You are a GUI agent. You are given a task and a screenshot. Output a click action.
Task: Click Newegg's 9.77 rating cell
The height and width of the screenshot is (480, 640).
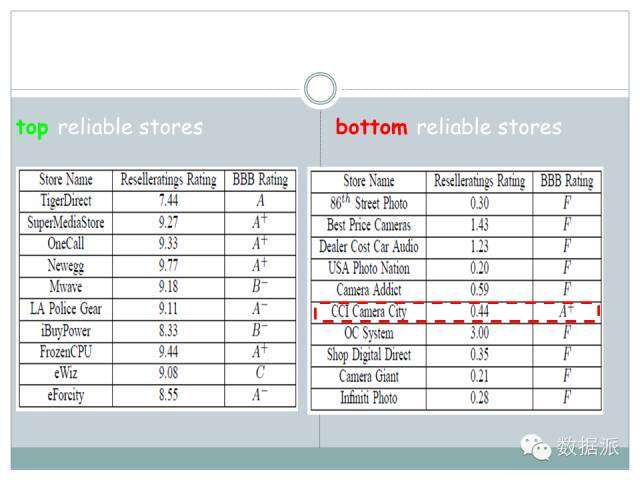tap(168, 265)
